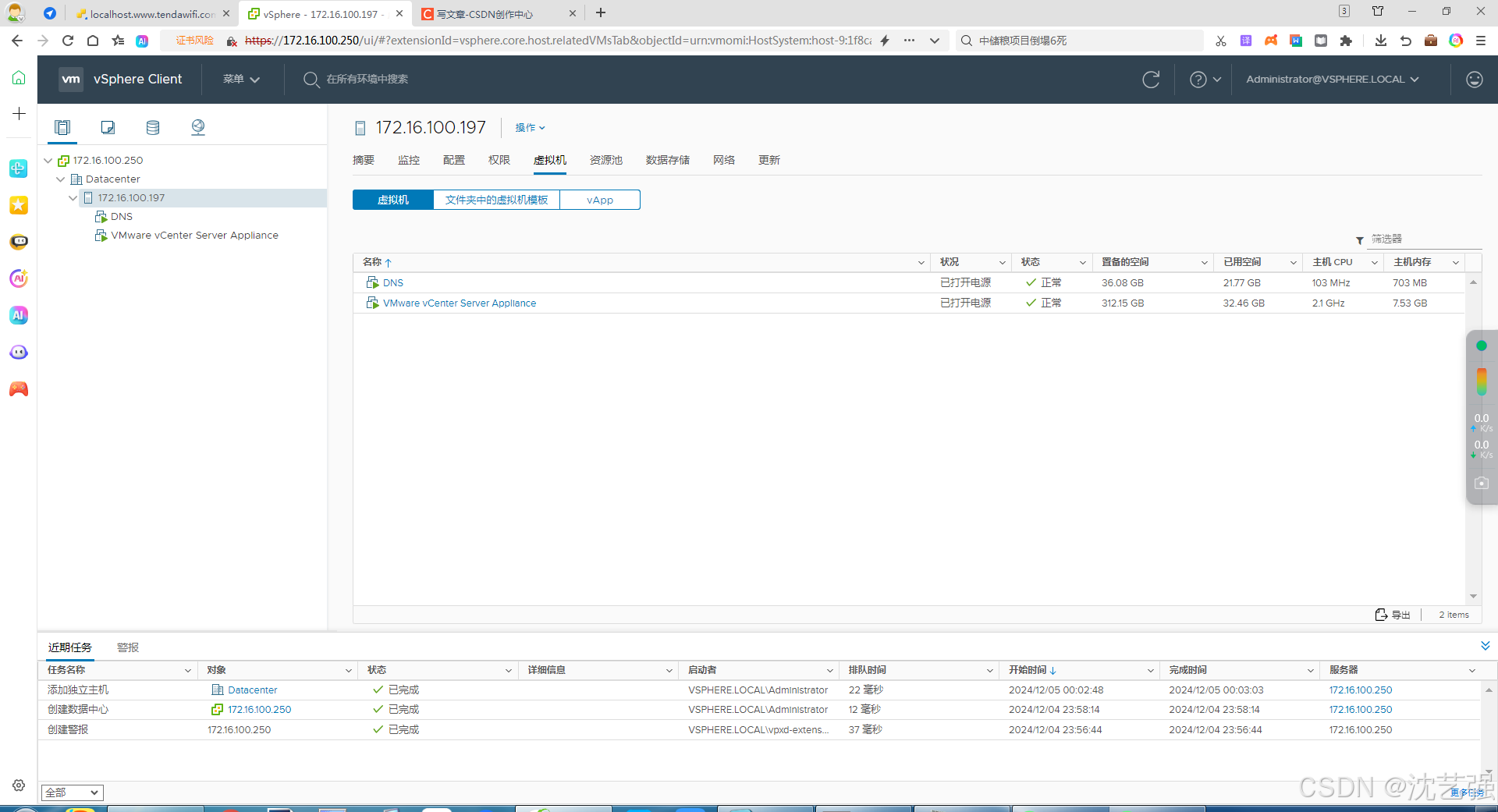The height and width of the screenshot is (812, 1498).
Task: Open the Networking inventory view icon
Action: pyautogui.click(x=198, y=127)
